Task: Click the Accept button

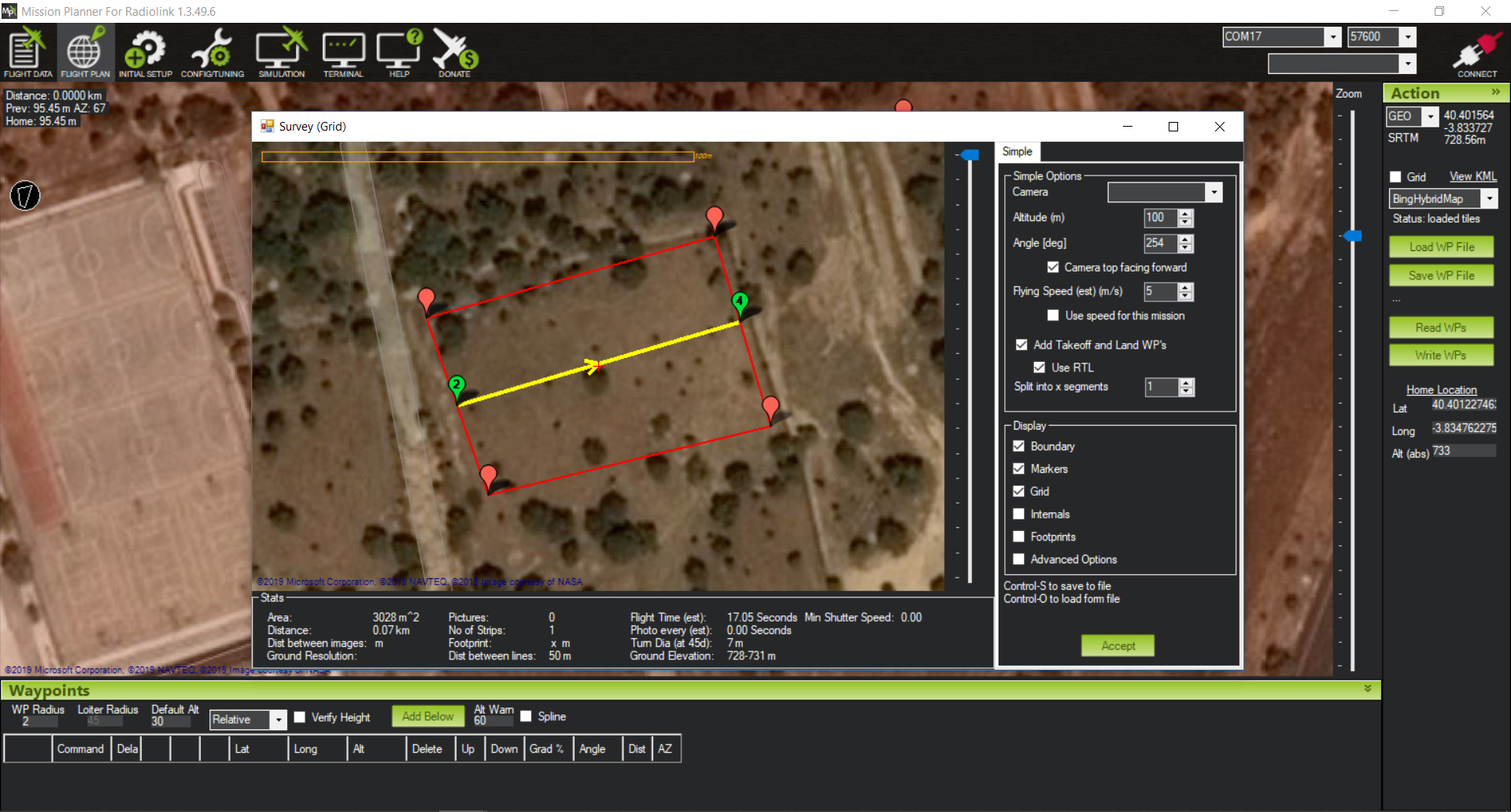Action: 1118,646
